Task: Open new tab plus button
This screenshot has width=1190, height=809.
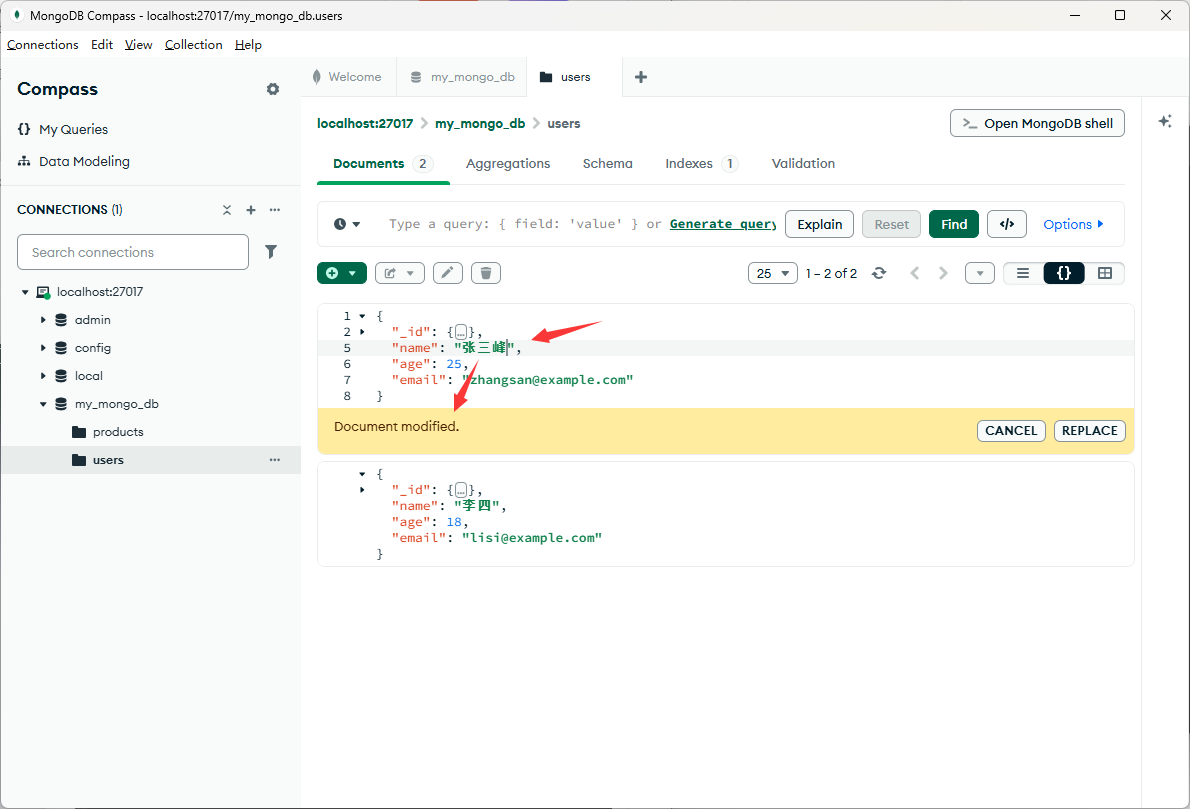Action: pyautogui.click(x=641, y=77)
